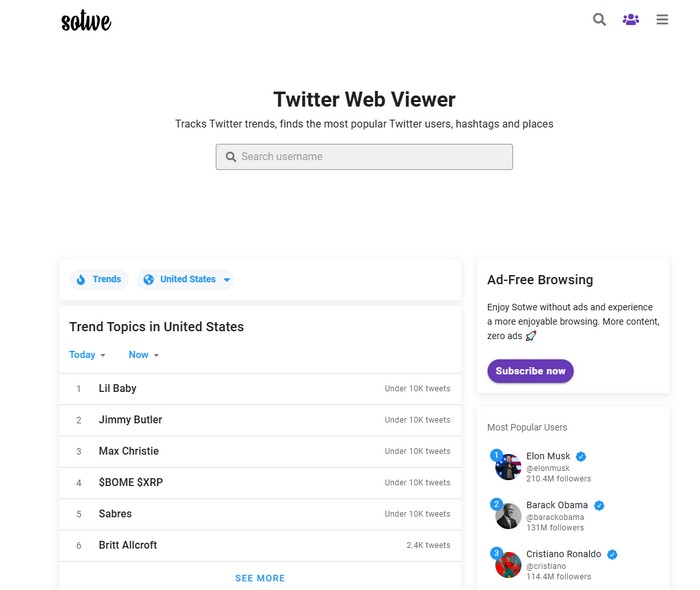The width and height of the screenshot is (700, 590).
Task: Open the search magnifier icon in header
Action: tap(599, 20)
